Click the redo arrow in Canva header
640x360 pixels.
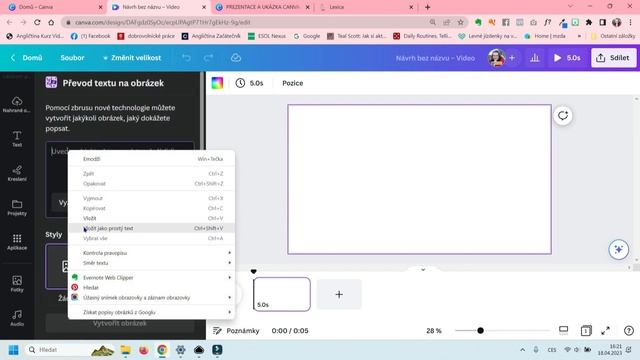(x=208, y=58)
